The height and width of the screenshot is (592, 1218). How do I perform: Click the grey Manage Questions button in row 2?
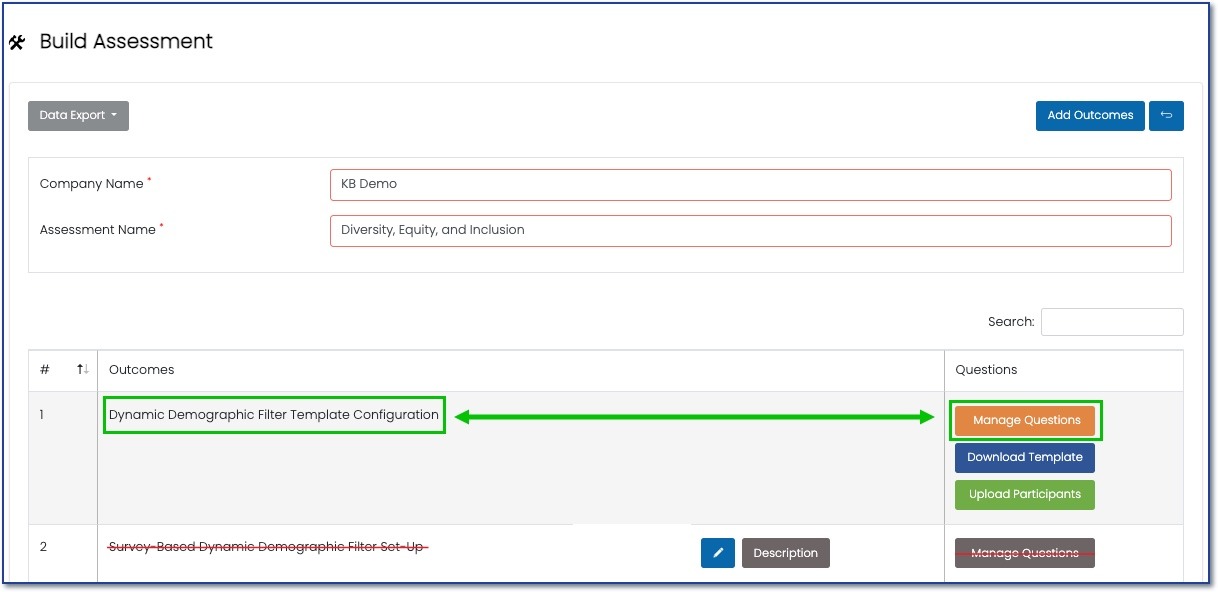(x=1024, y=553)
